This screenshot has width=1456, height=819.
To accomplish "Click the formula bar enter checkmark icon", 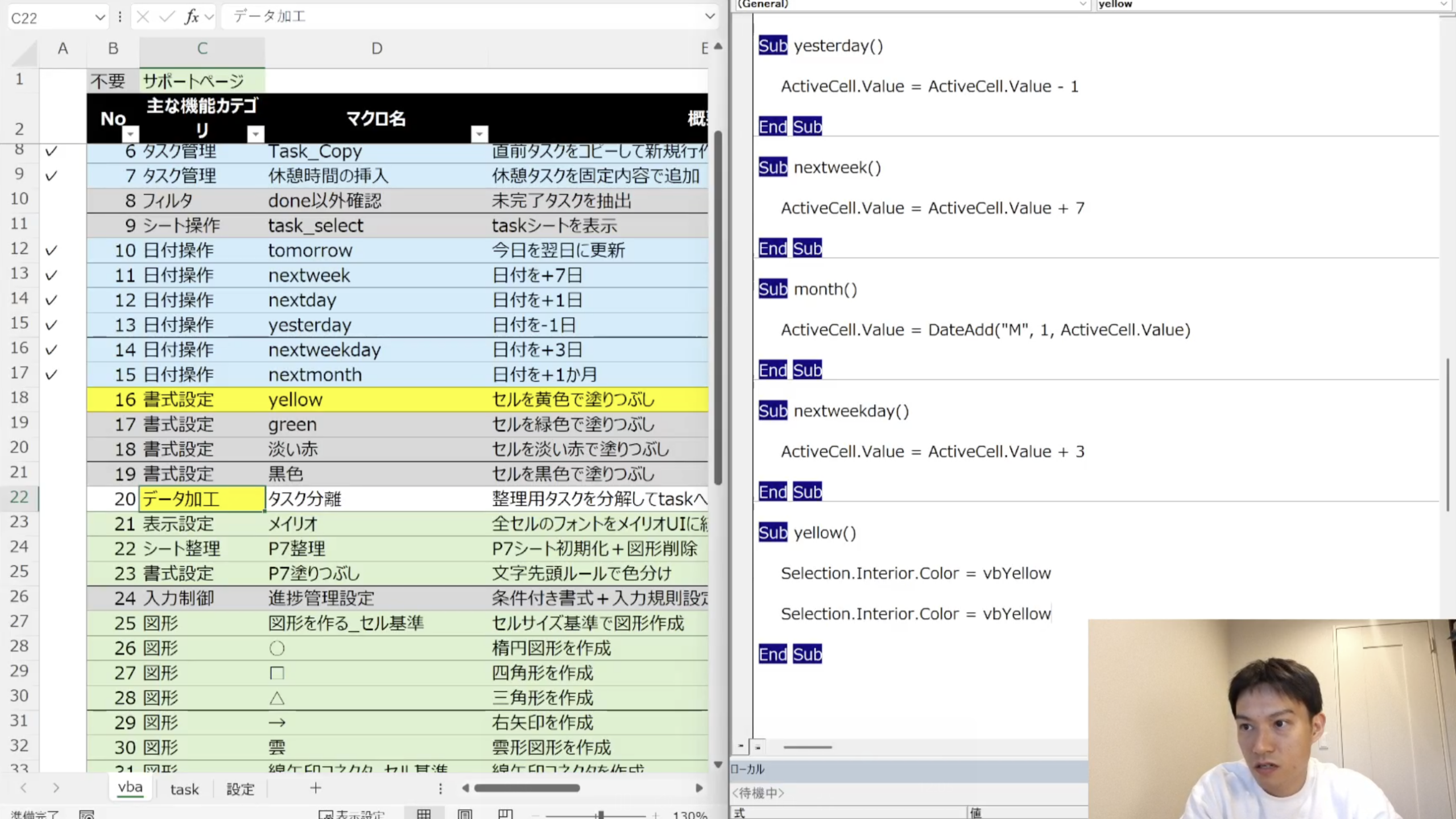I will (x=167, y=17).
